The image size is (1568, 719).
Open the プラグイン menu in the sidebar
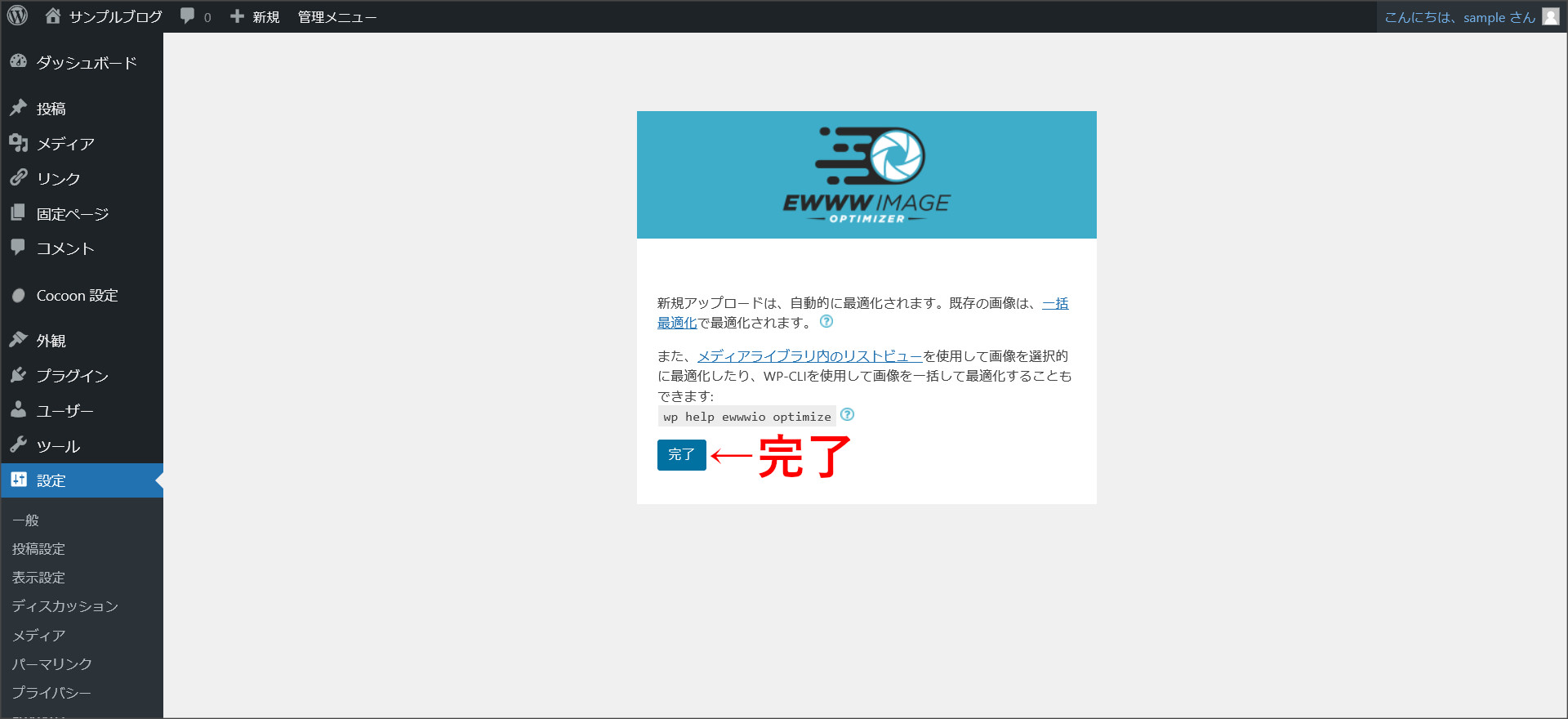pos(72,376)
